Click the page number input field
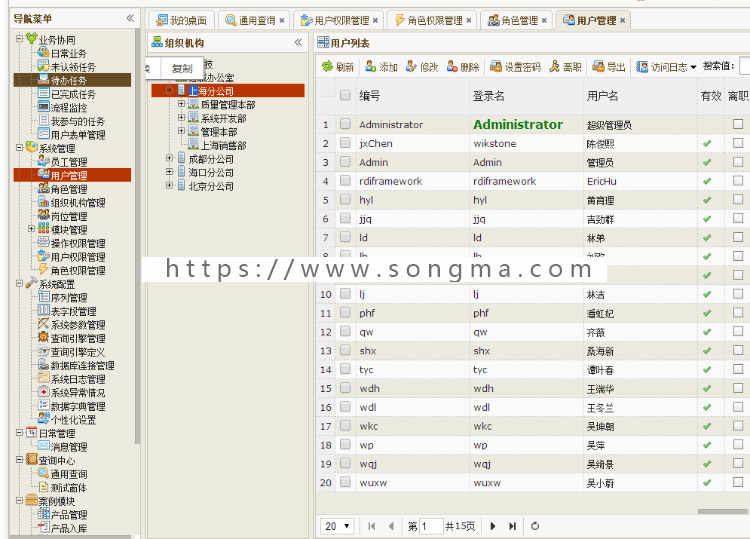 coord(430,526)
